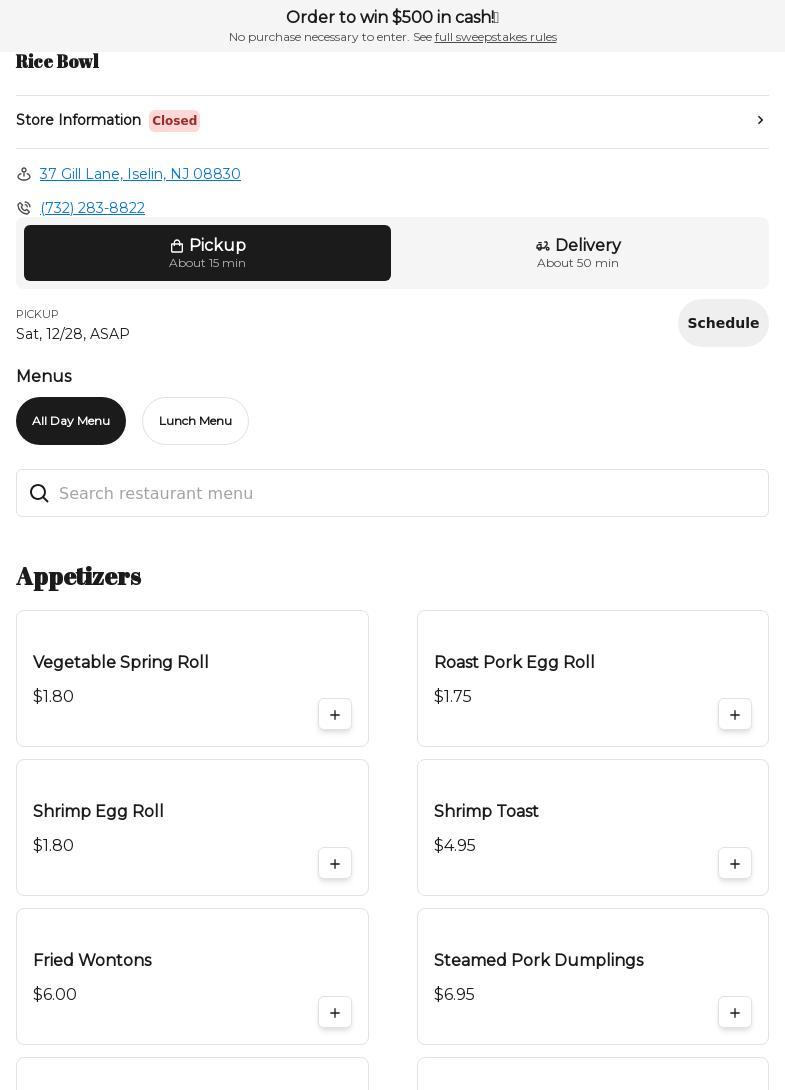Image resolution: width=785 pixels, height=1090 pixels.
Task: Switch order type to Delivery
Action: pyautogui.click(x=578, y=253)
